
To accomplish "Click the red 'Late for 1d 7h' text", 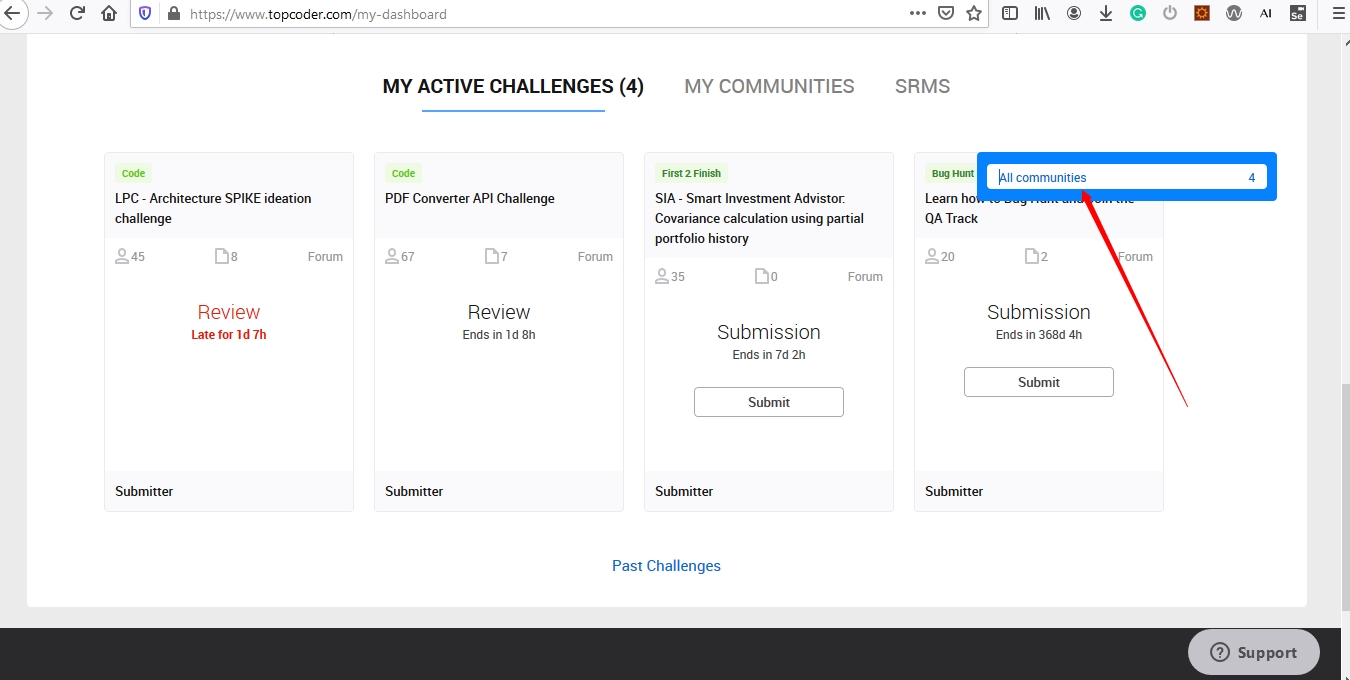I will coord(229,335).
